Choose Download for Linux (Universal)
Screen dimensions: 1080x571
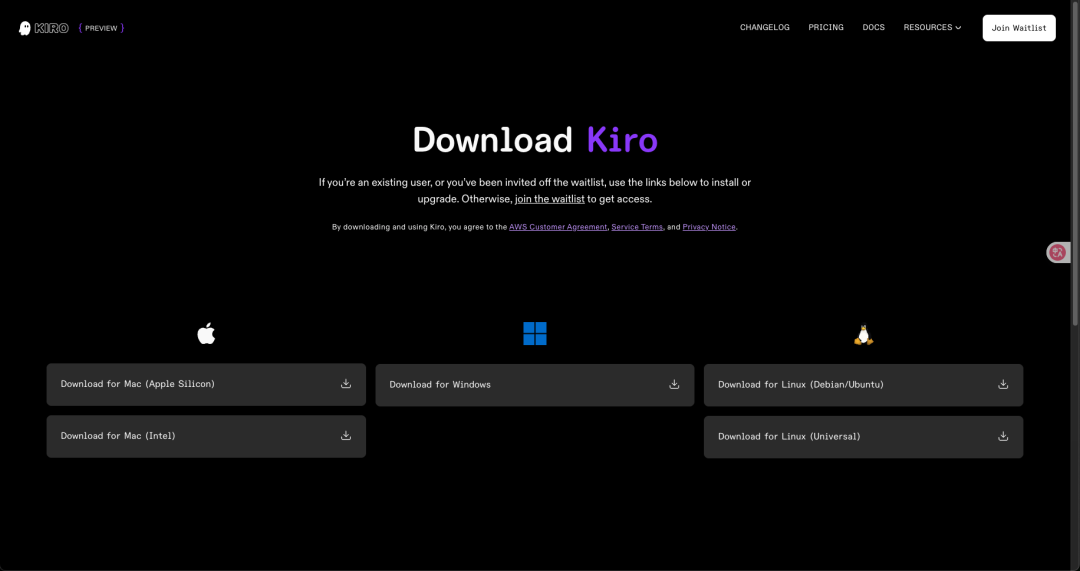(x=863, y=437)
